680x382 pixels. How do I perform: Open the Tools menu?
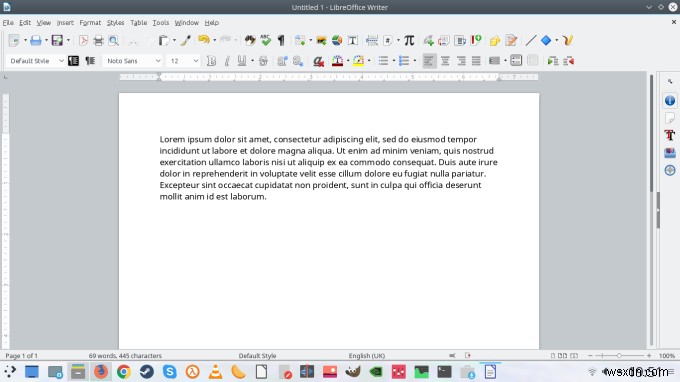tap(160, 23)
